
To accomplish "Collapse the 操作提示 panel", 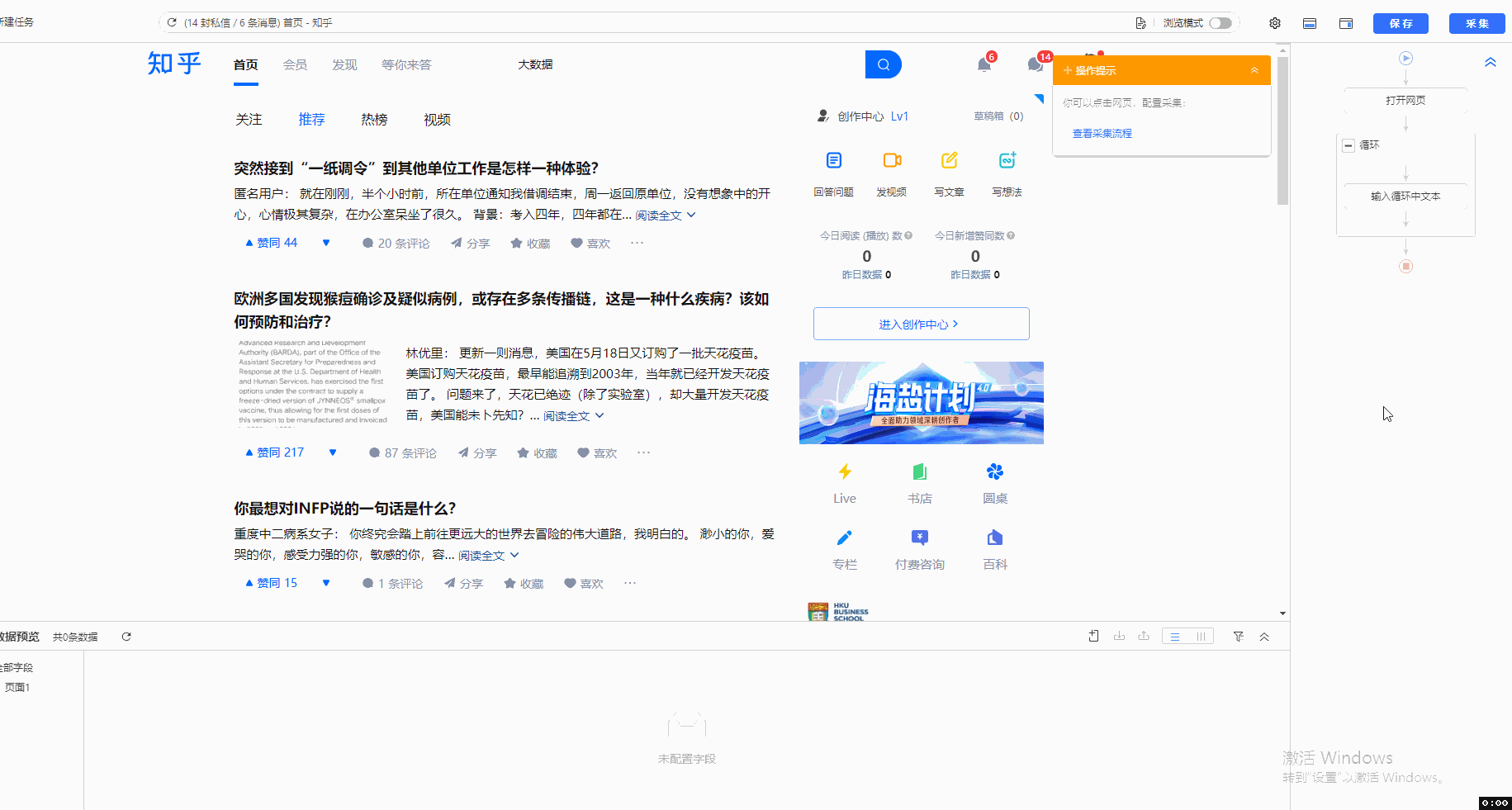I will [x=1254, y=70].
